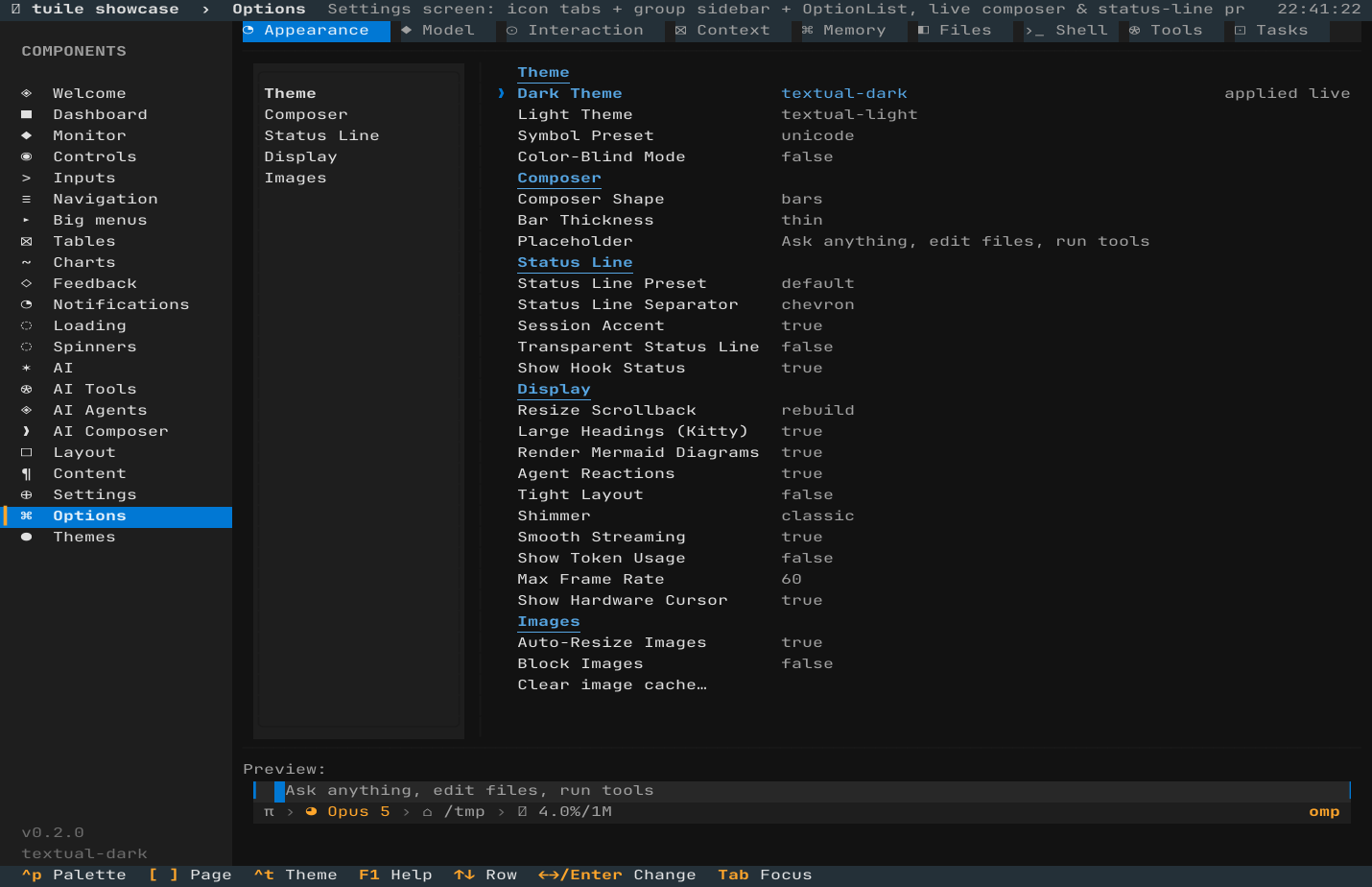Screen dimensions: 1372x887
Task: Toggle Show Token Usage value
Action: tap(807, 558)
